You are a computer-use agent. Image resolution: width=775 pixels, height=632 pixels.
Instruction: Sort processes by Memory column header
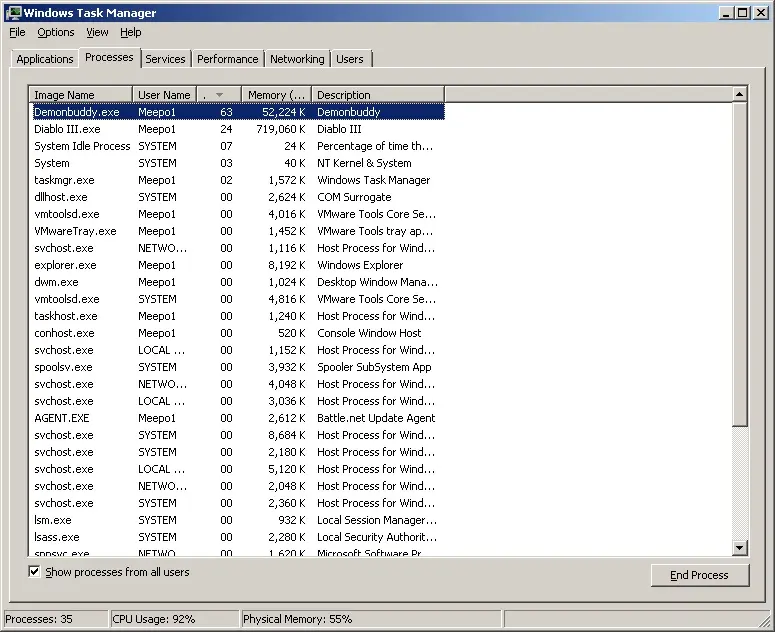(x=275, y=95)
